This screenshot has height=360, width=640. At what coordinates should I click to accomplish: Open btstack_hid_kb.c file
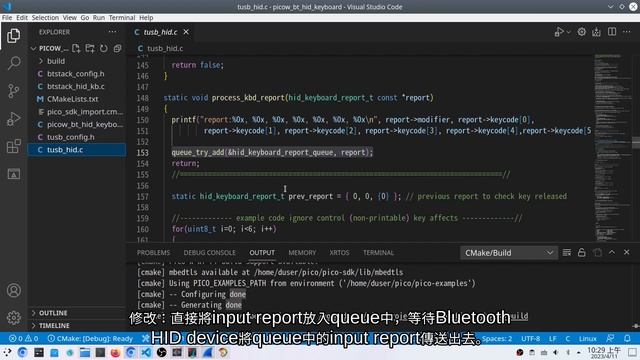coord(76,86)
